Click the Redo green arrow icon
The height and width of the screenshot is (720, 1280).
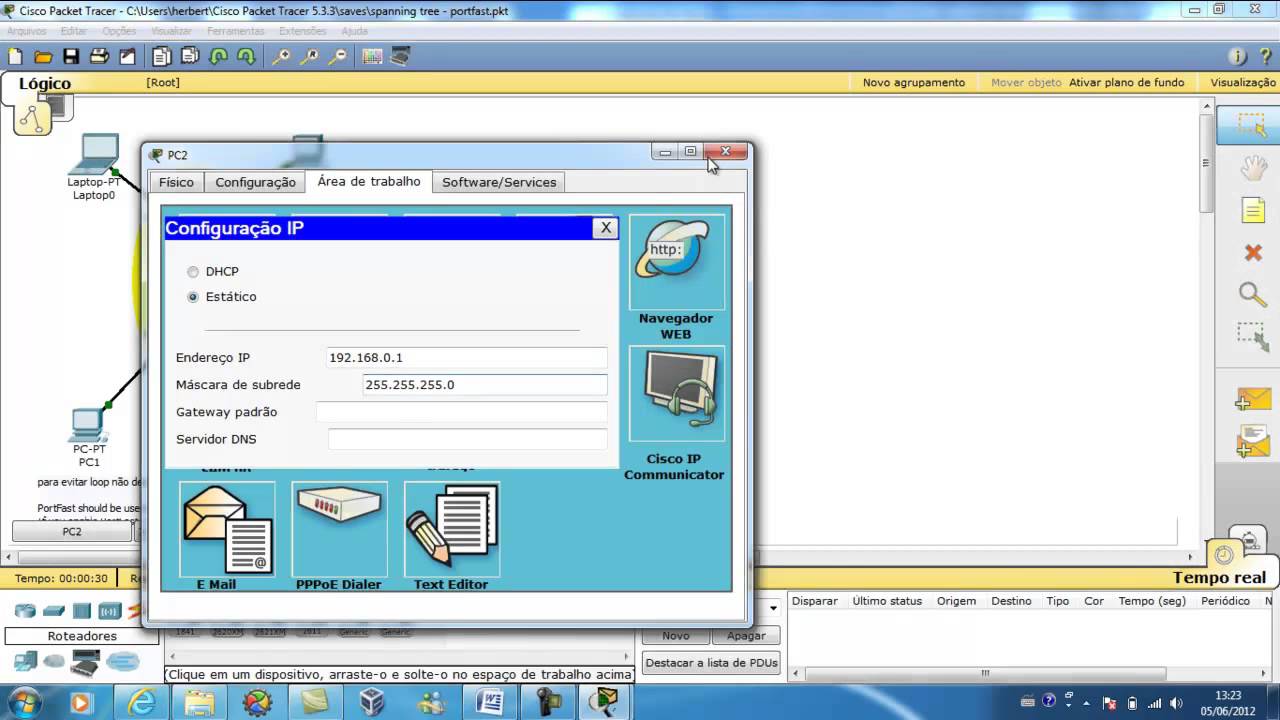tap(246, 57)
